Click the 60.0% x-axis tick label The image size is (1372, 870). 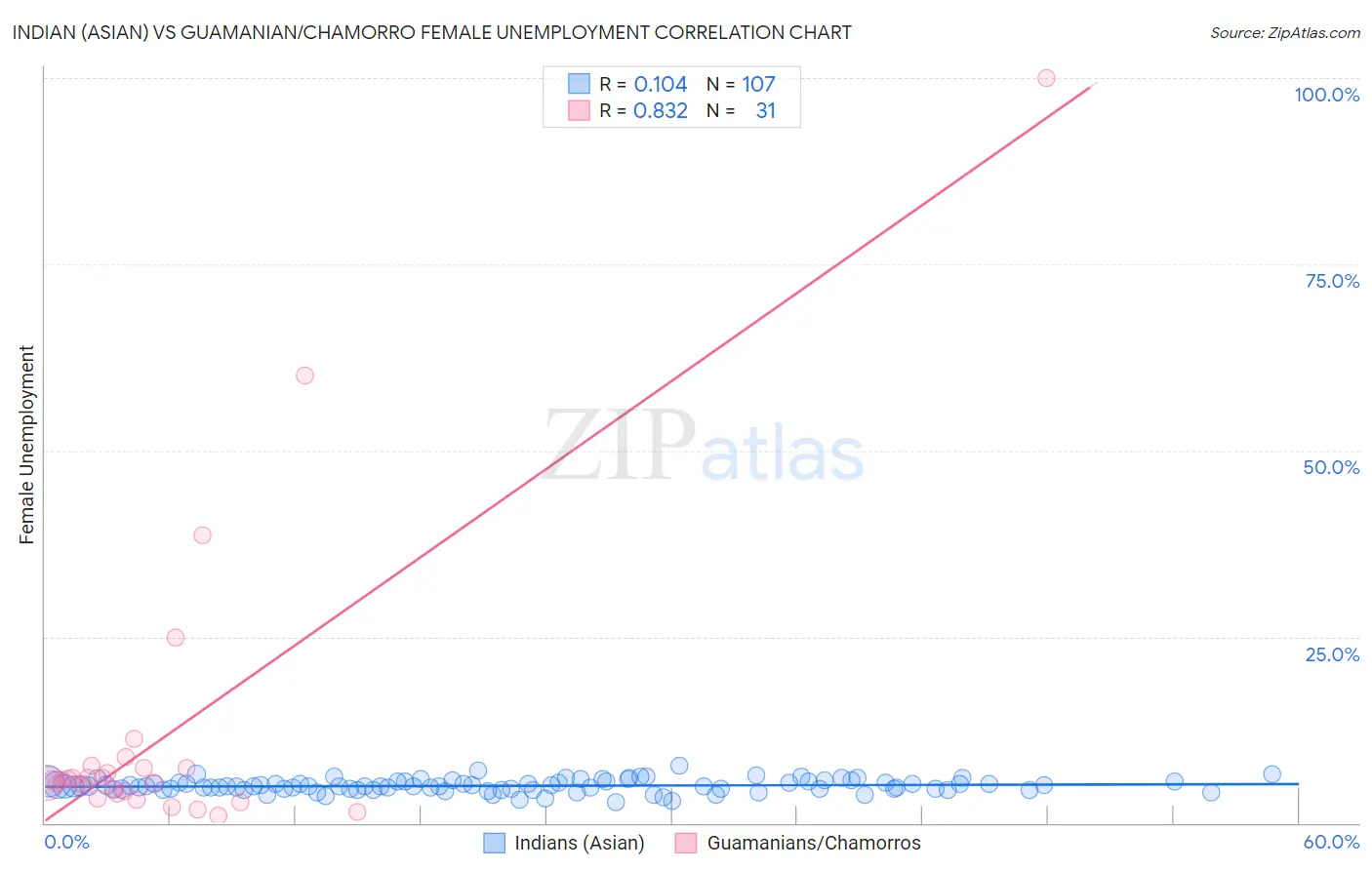coord(1331,842)
